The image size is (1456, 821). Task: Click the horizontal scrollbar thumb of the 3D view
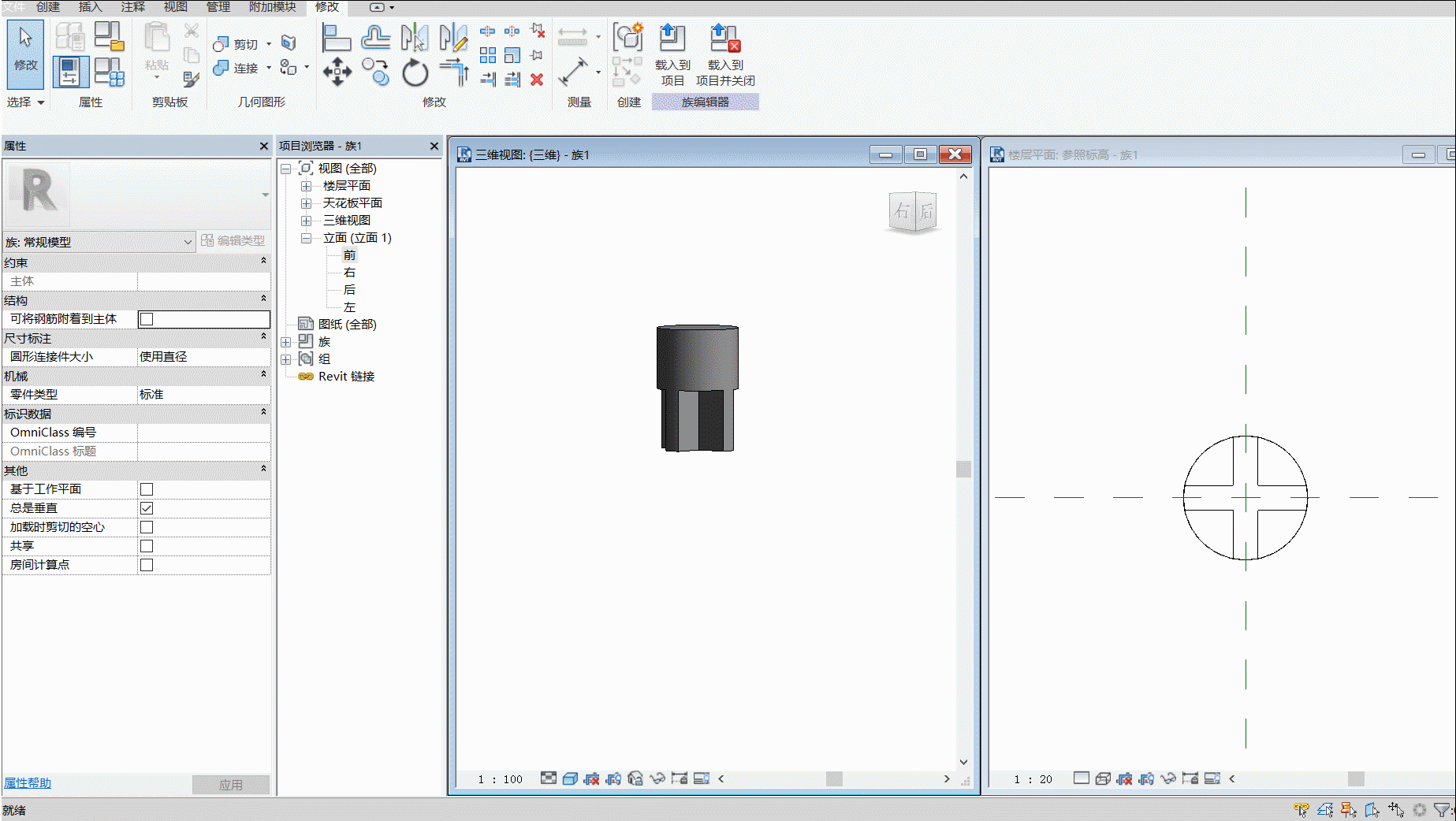(x=834, y=778)
